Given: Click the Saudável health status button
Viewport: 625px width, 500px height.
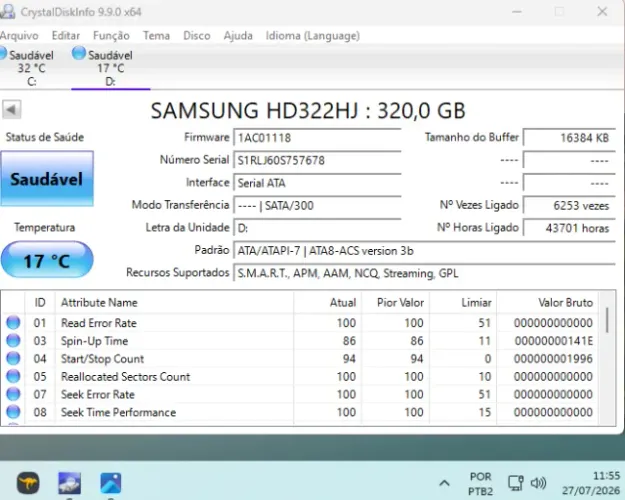Looking at the screenshot, I should (x=47, y=179).
